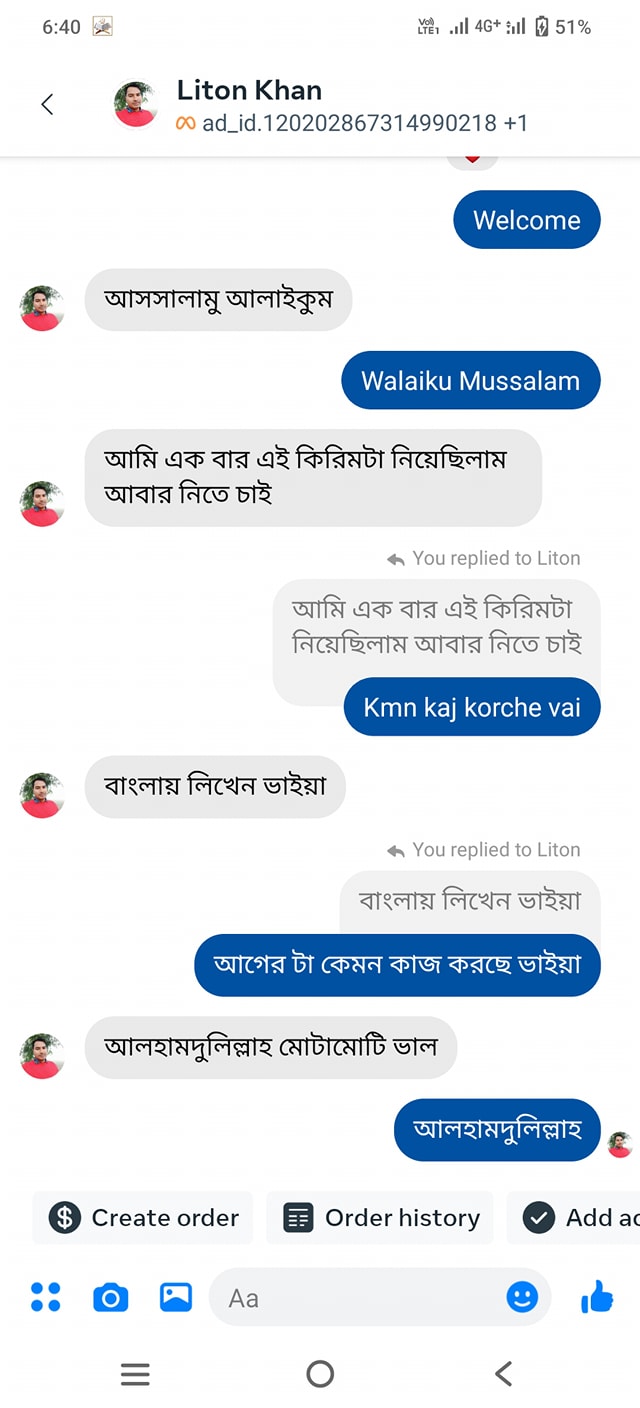Screen dimensions: 640x1408
Task: Tap the 'Welcome' message bubble
Action: pyautogui.click(x=526, y=220)
